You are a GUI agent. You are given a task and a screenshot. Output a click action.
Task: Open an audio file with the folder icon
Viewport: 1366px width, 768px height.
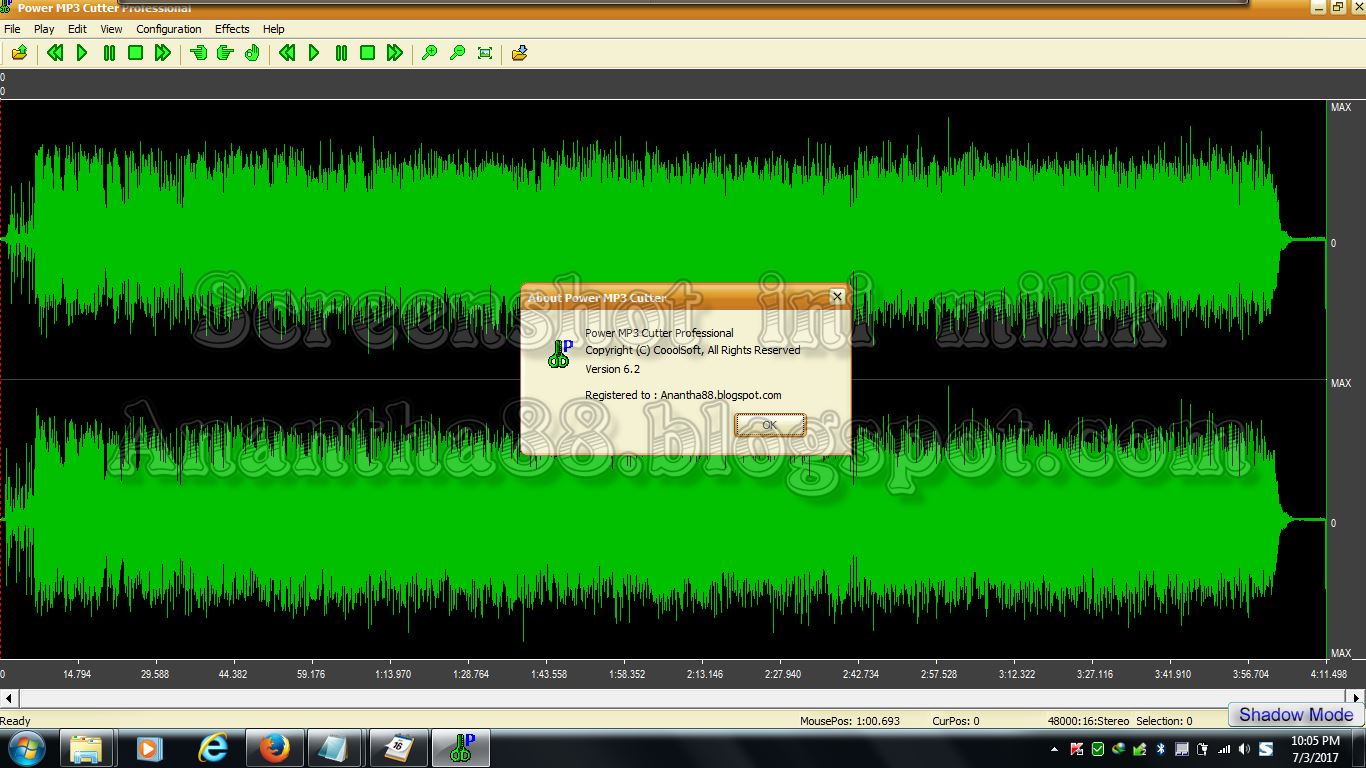click(x=19, y=53)
